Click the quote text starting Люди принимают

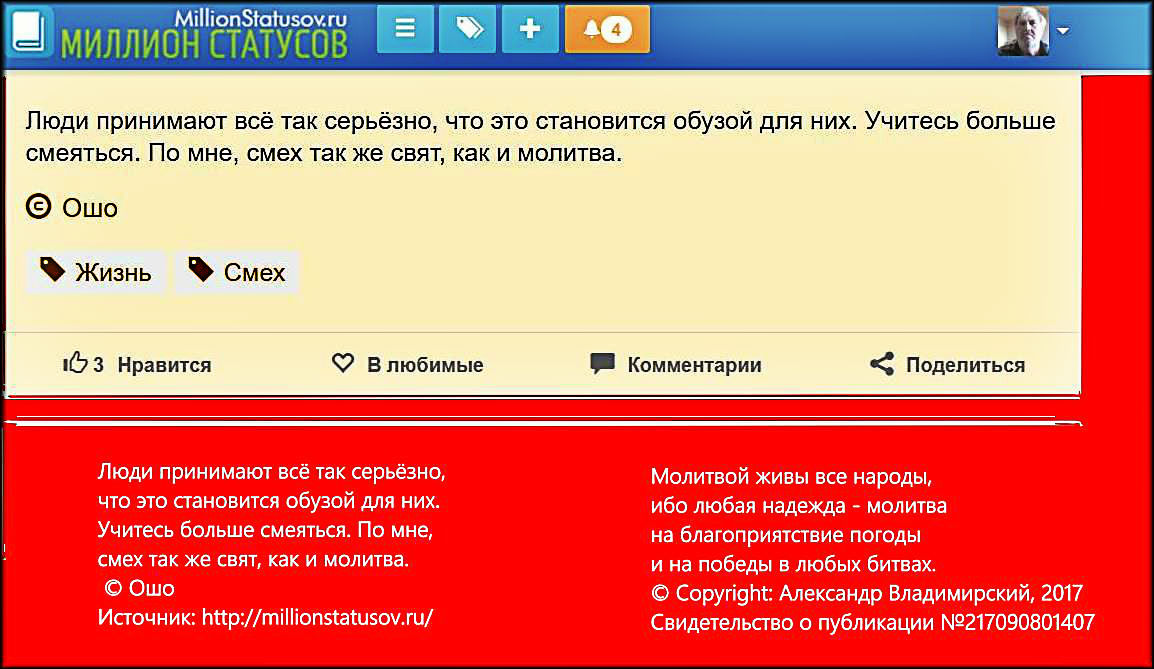click(x=540, y=137)
